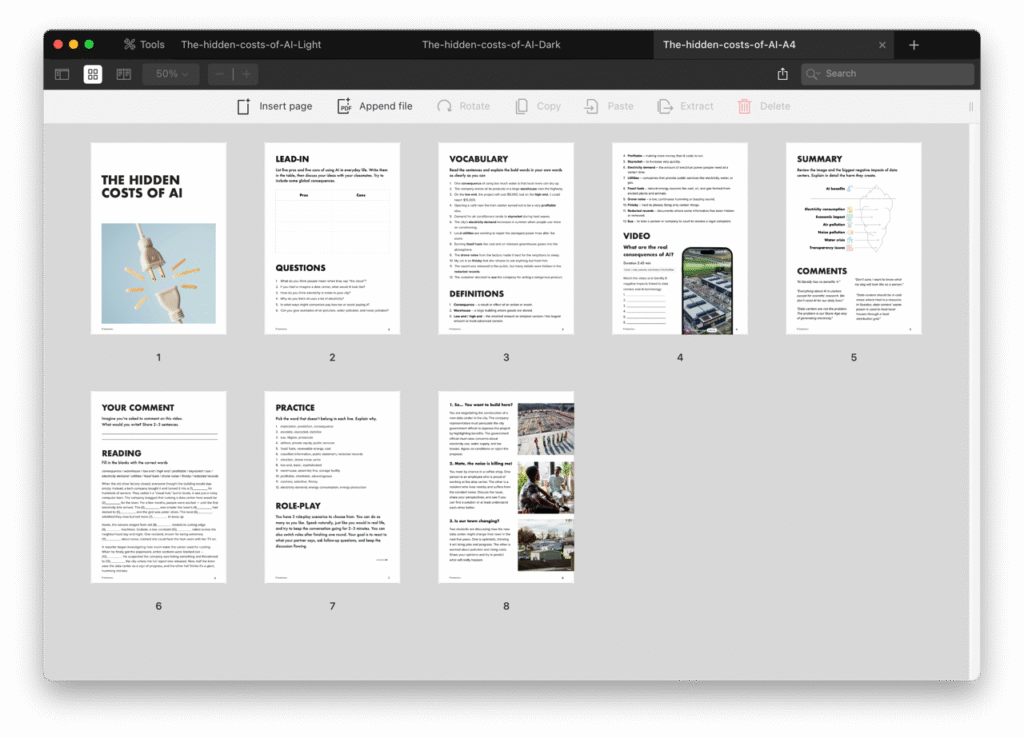
Task: Click the zoom in plus button
Action: click(x=246, y=74)
